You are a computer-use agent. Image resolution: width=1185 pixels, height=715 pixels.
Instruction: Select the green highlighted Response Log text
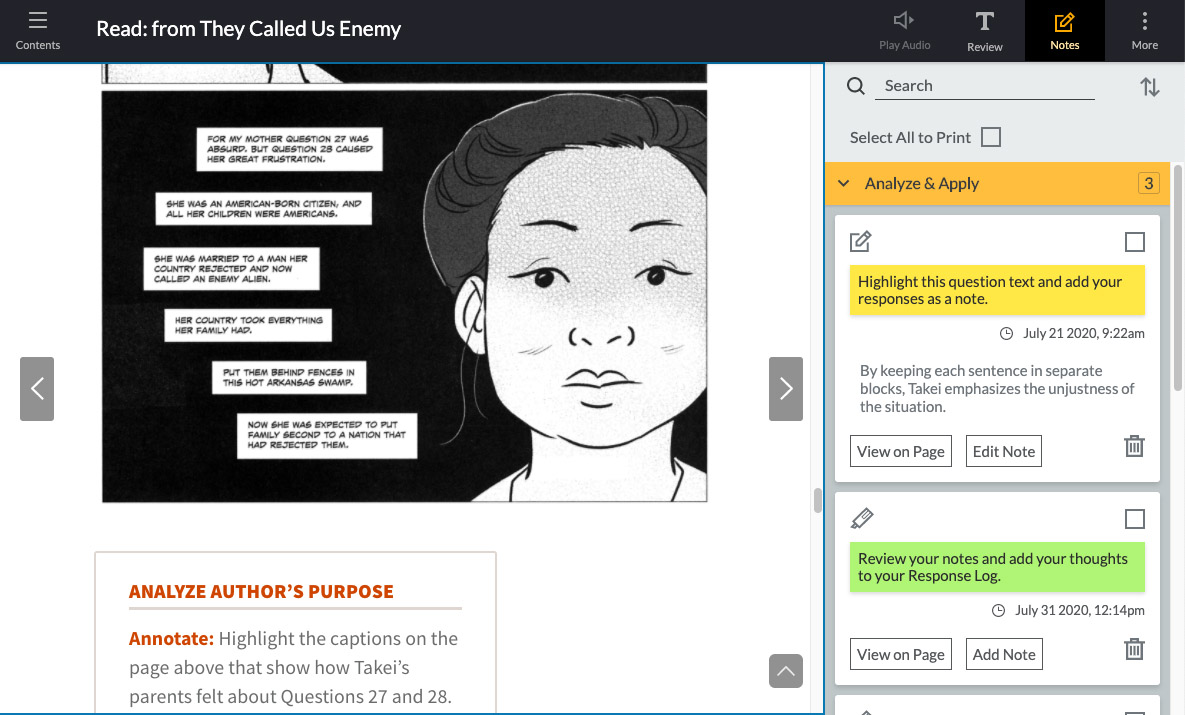[x=997, y=567]
